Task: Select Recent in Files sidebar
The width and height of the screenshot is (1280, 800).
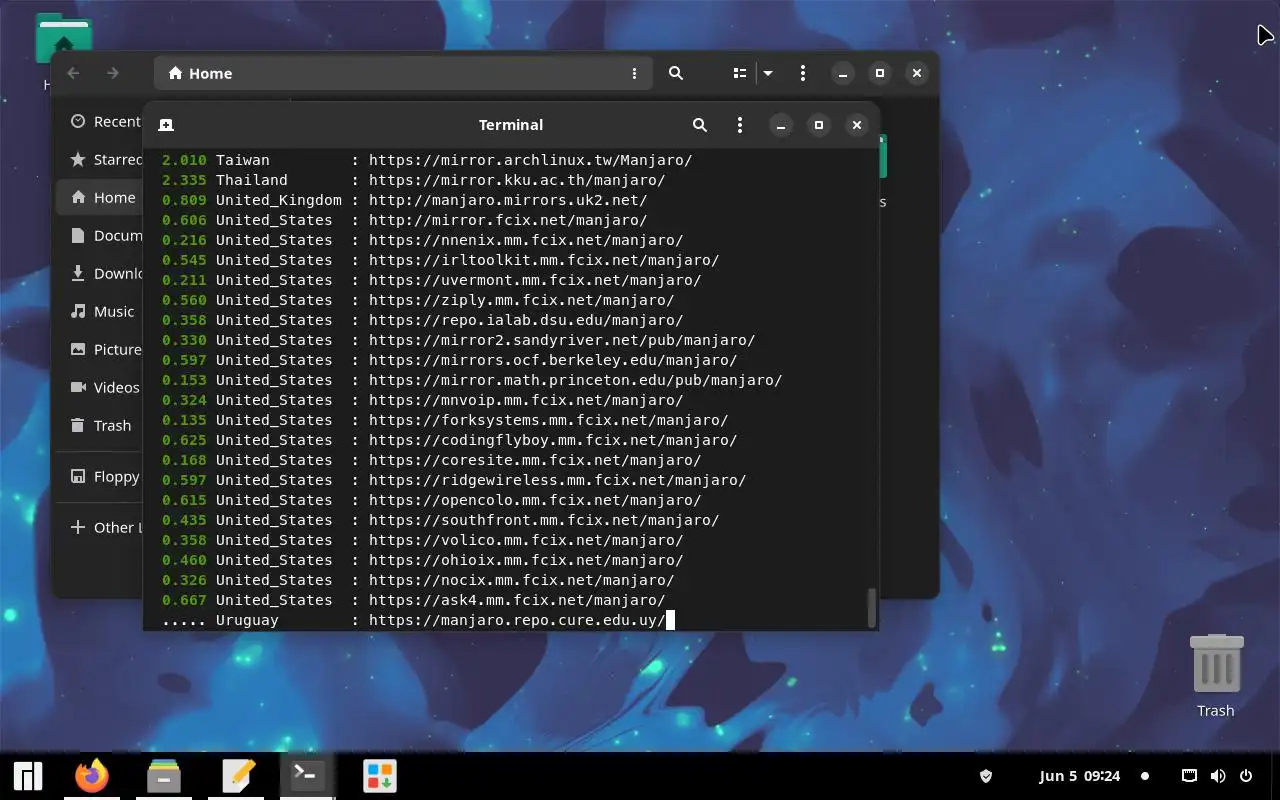Action: (x=100, y=121)
